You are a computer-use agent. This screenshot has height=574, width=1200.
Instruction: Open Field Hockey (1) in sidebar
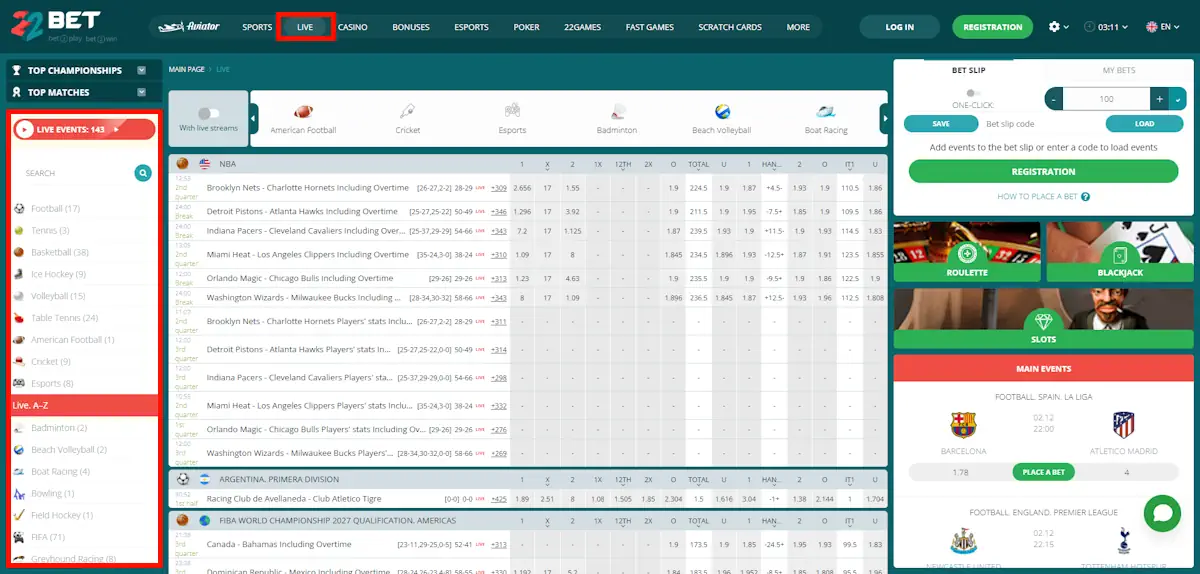click(x=61, y=516)
